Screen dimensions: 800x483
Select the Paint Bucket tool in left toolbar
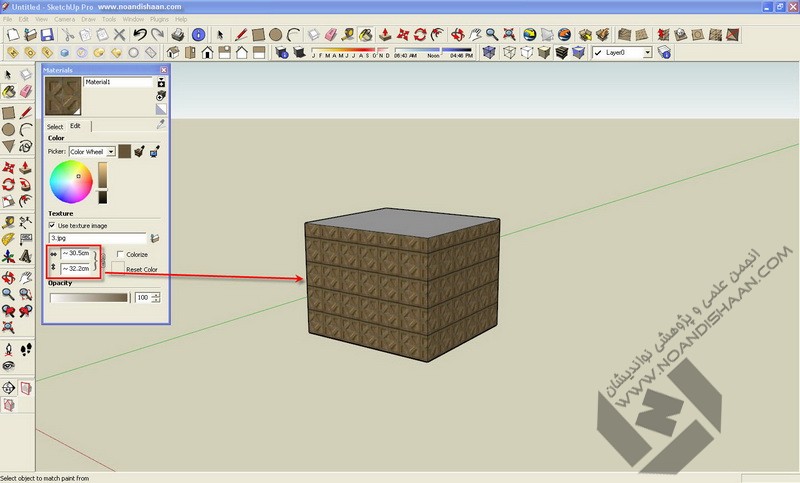tap(9, 91)
